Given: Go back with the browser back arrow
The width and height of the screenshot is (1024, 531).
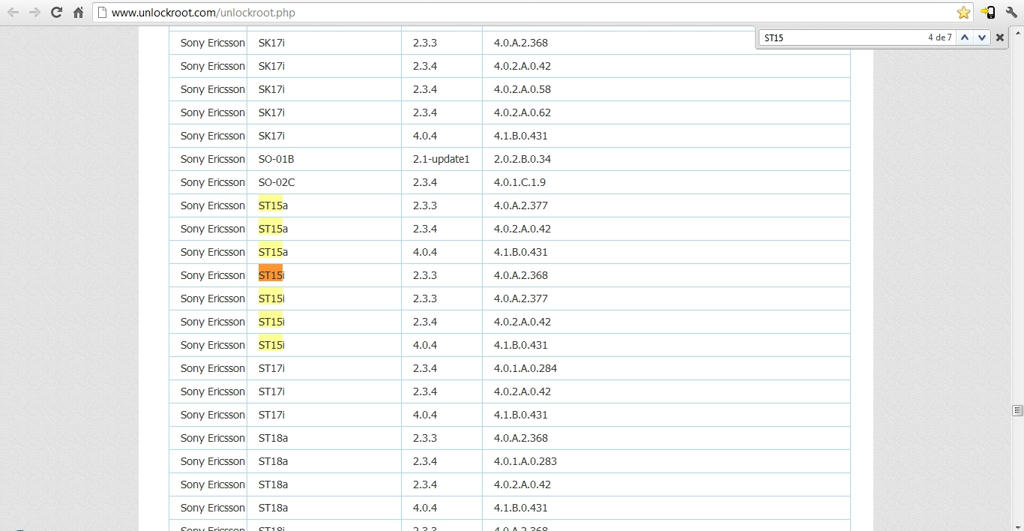Looking at the screenshot, I should tap(13, 12).
